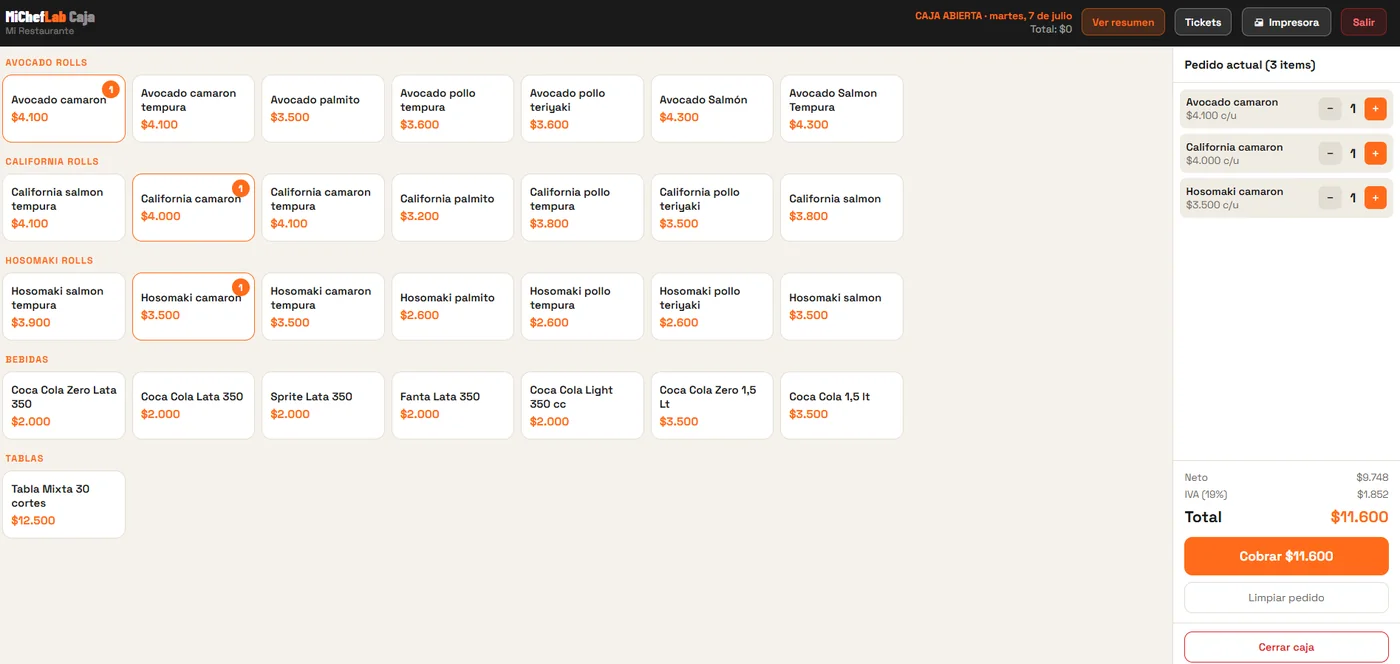Clear the order with Limpiar pedido
Screen dimensions: 1400x664
pos(1286,598)
